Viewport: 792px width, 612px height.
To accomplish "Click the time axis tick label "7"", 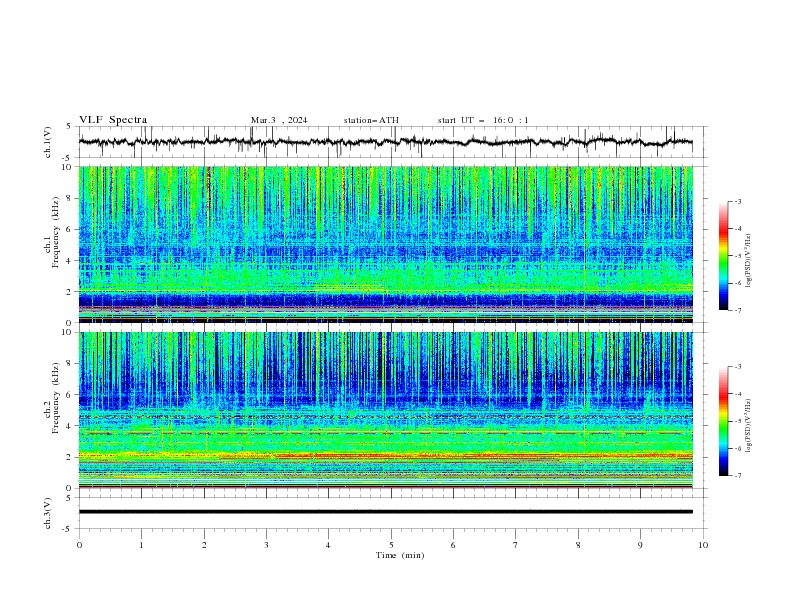I will click(x=516, y=545).
